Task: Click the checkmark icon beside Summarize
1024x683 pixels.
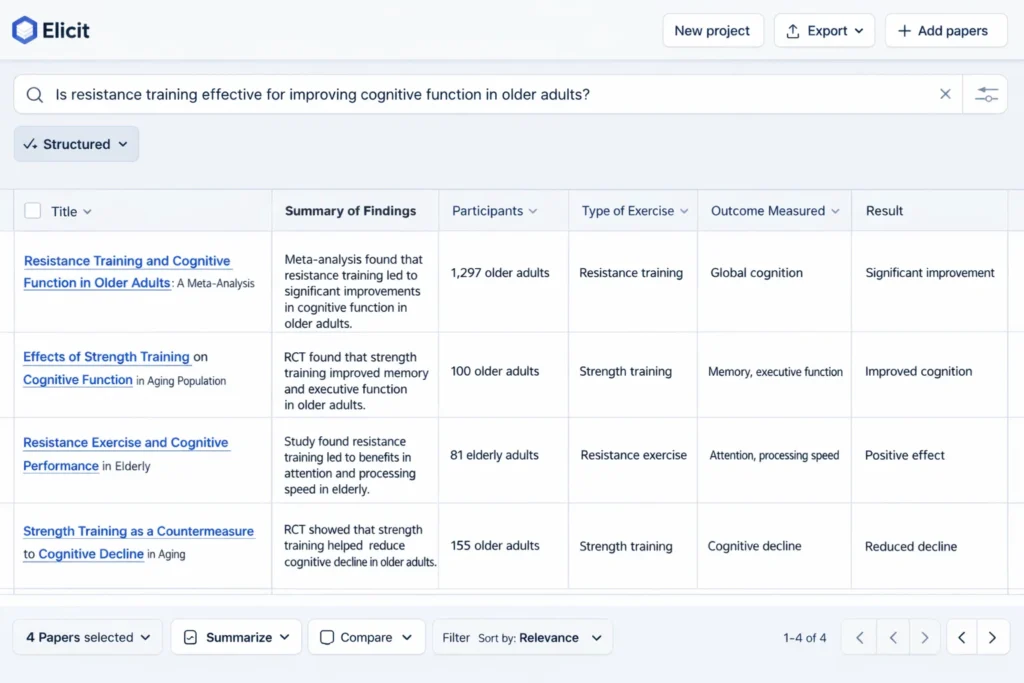Action: click(x=191, y=637)
